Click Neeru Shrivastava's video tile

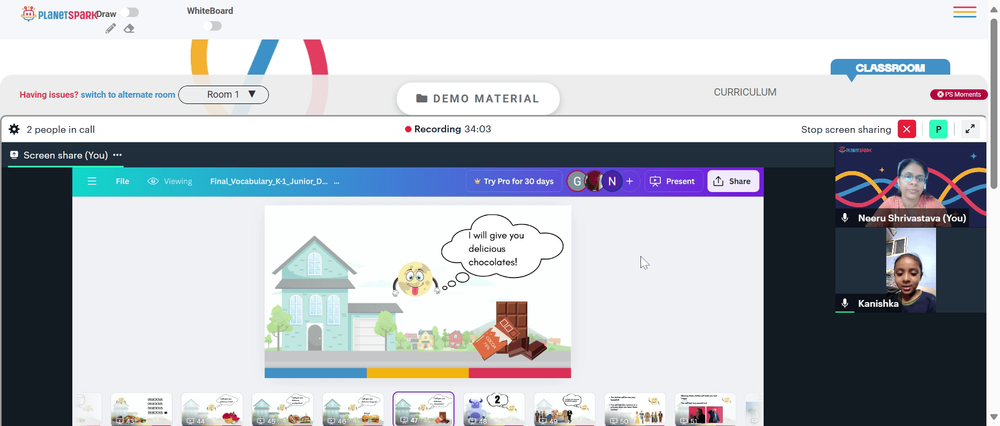pos(910,185)
